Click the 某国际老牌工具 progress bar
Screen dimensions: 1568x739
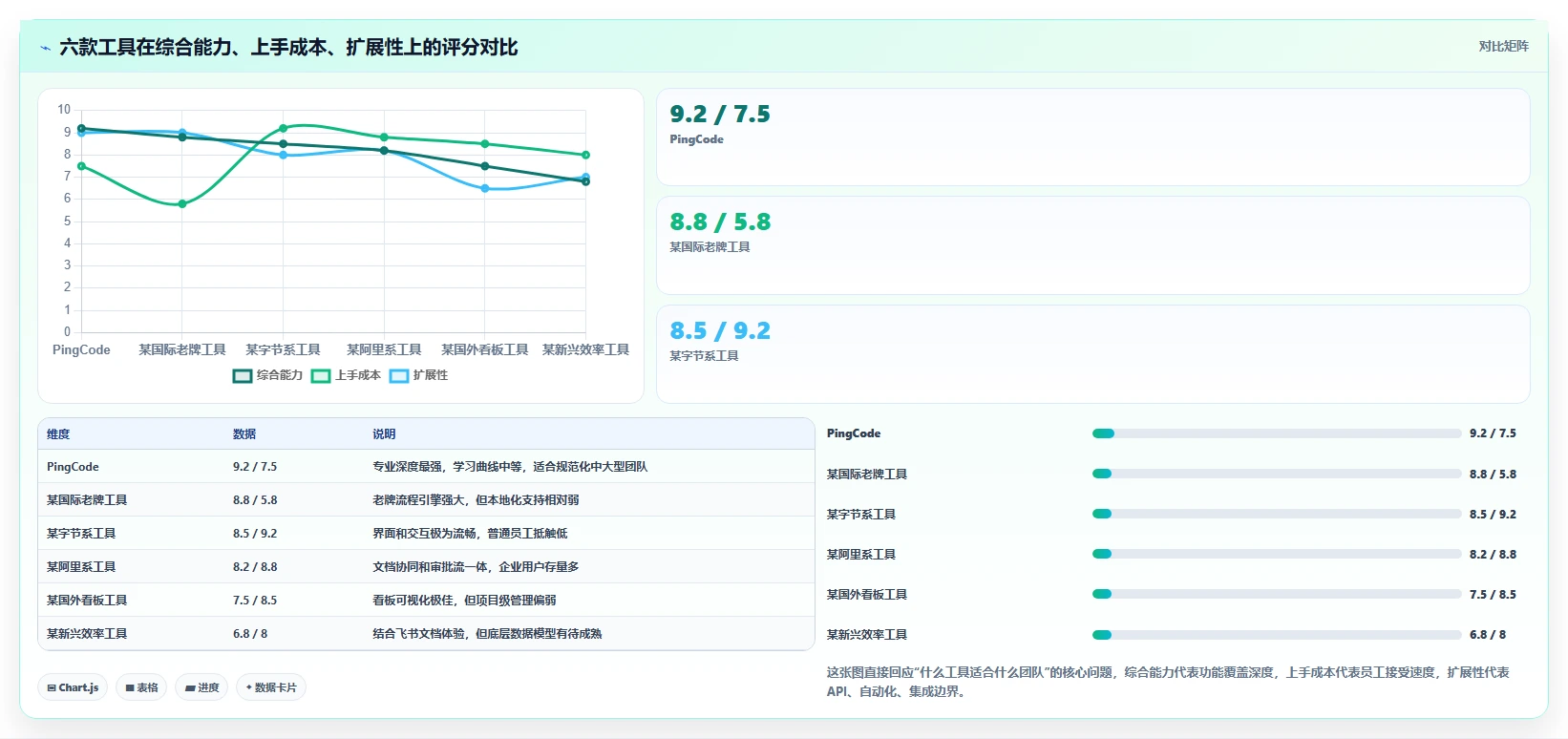(1277, 474)
